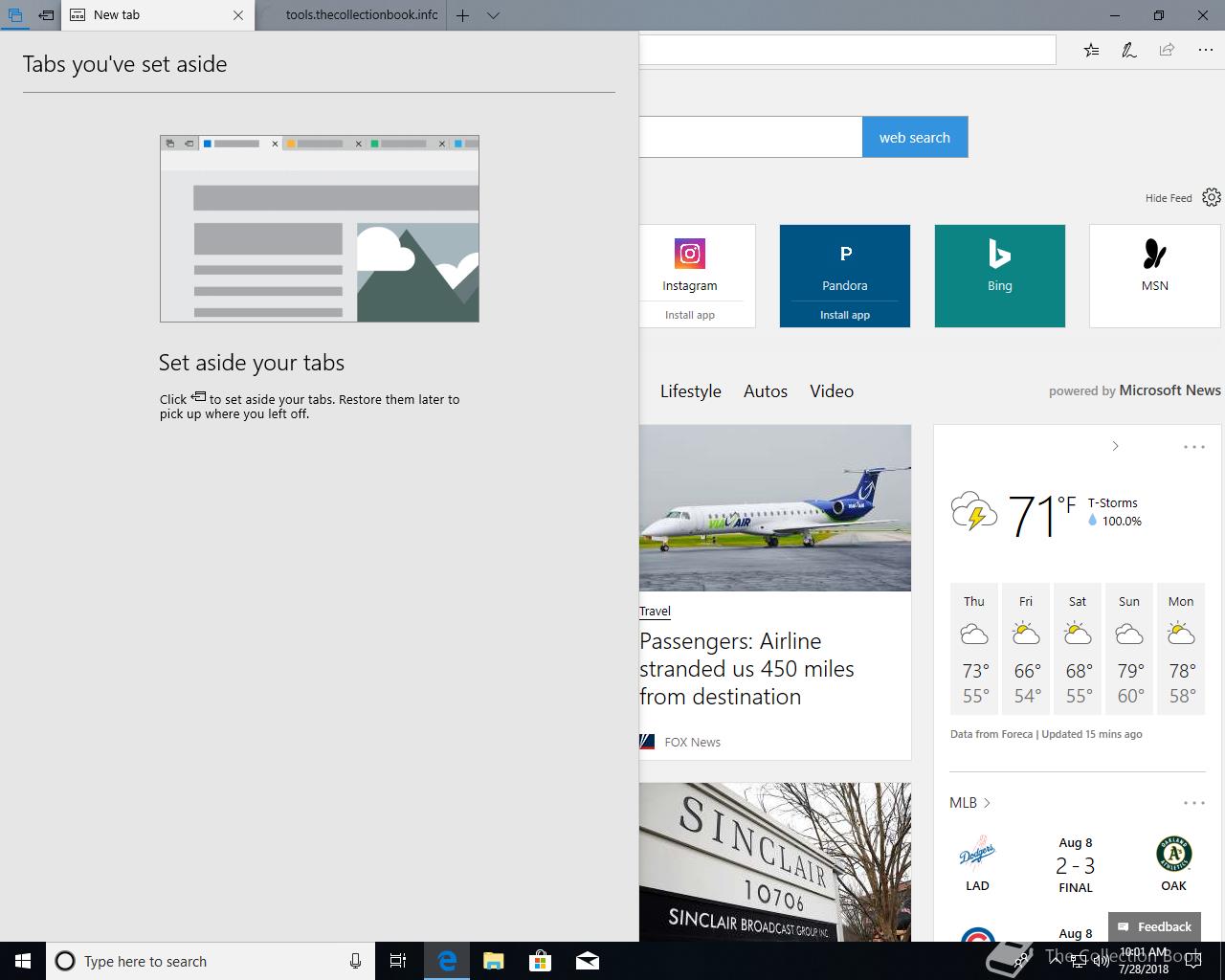The width and height of the screenshot is (1225, 980).
Task: Click the LAD Dodgers team logo
Action: [977, 854]
